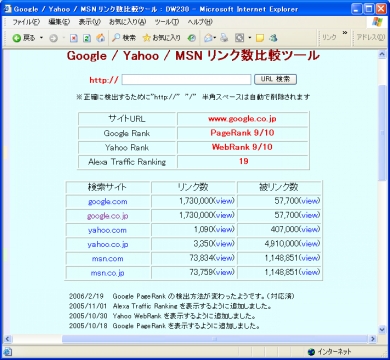Open the yahoo.co.jp link in table

point(108,244)
